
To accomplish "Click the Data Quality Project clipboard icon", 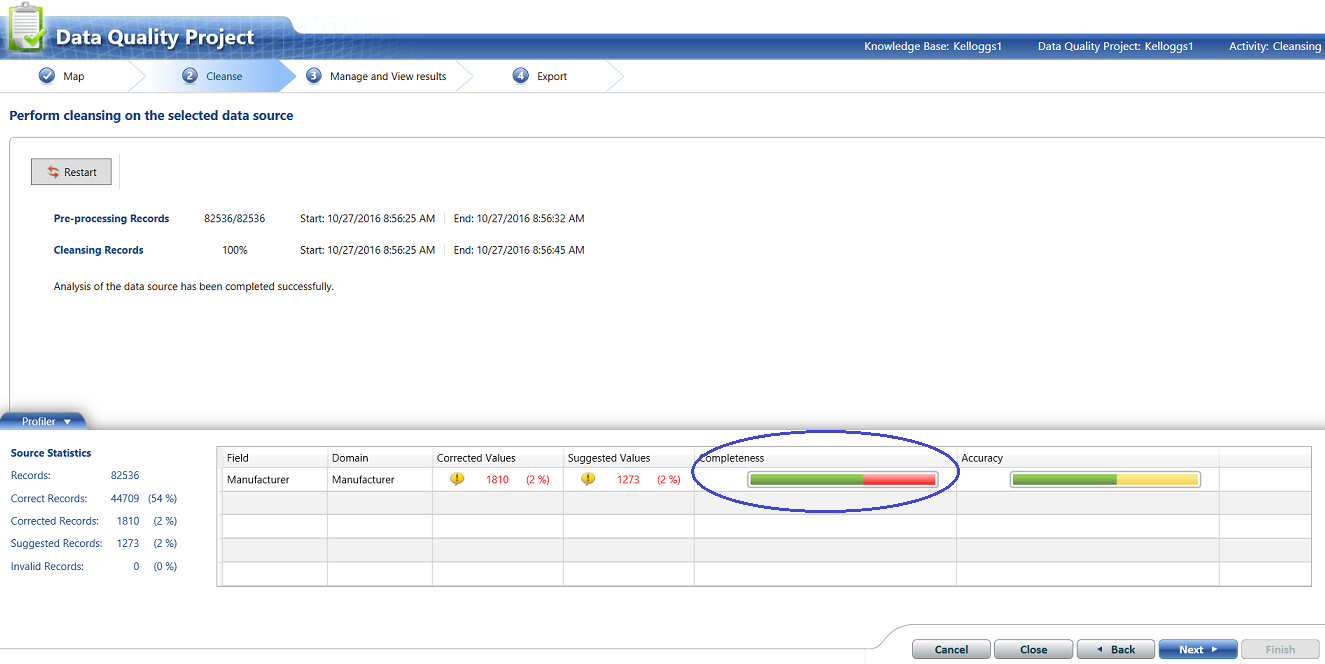I will click(26, 27).
